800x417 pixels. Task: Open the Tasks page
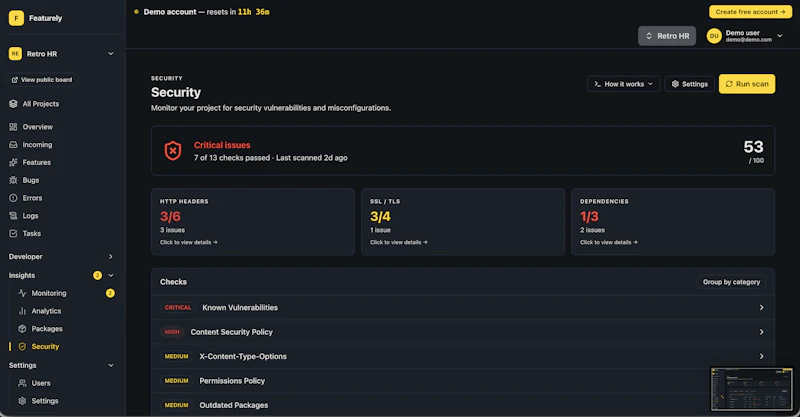point(31,233)
